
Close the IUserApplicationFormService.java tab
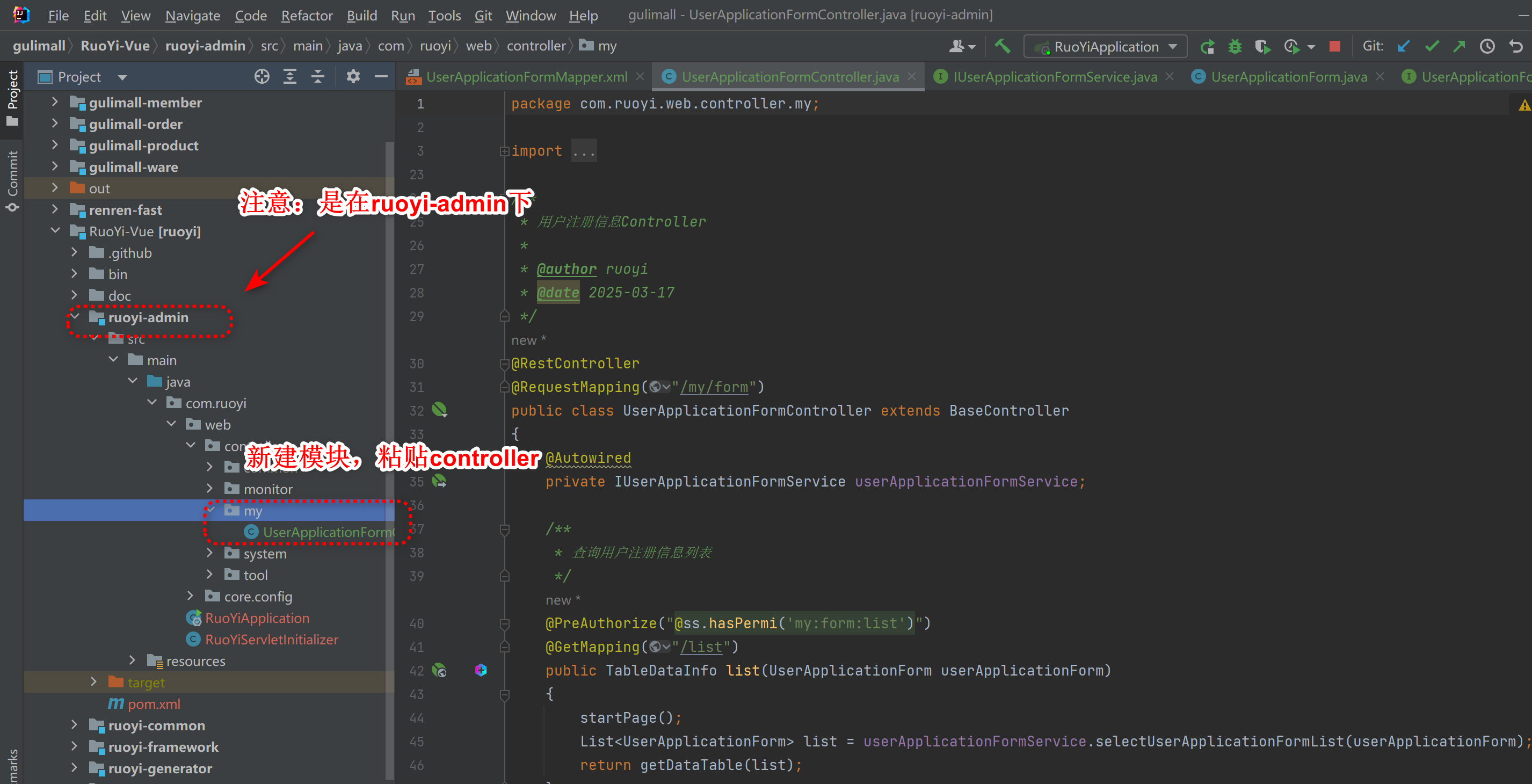point(1170,77)
